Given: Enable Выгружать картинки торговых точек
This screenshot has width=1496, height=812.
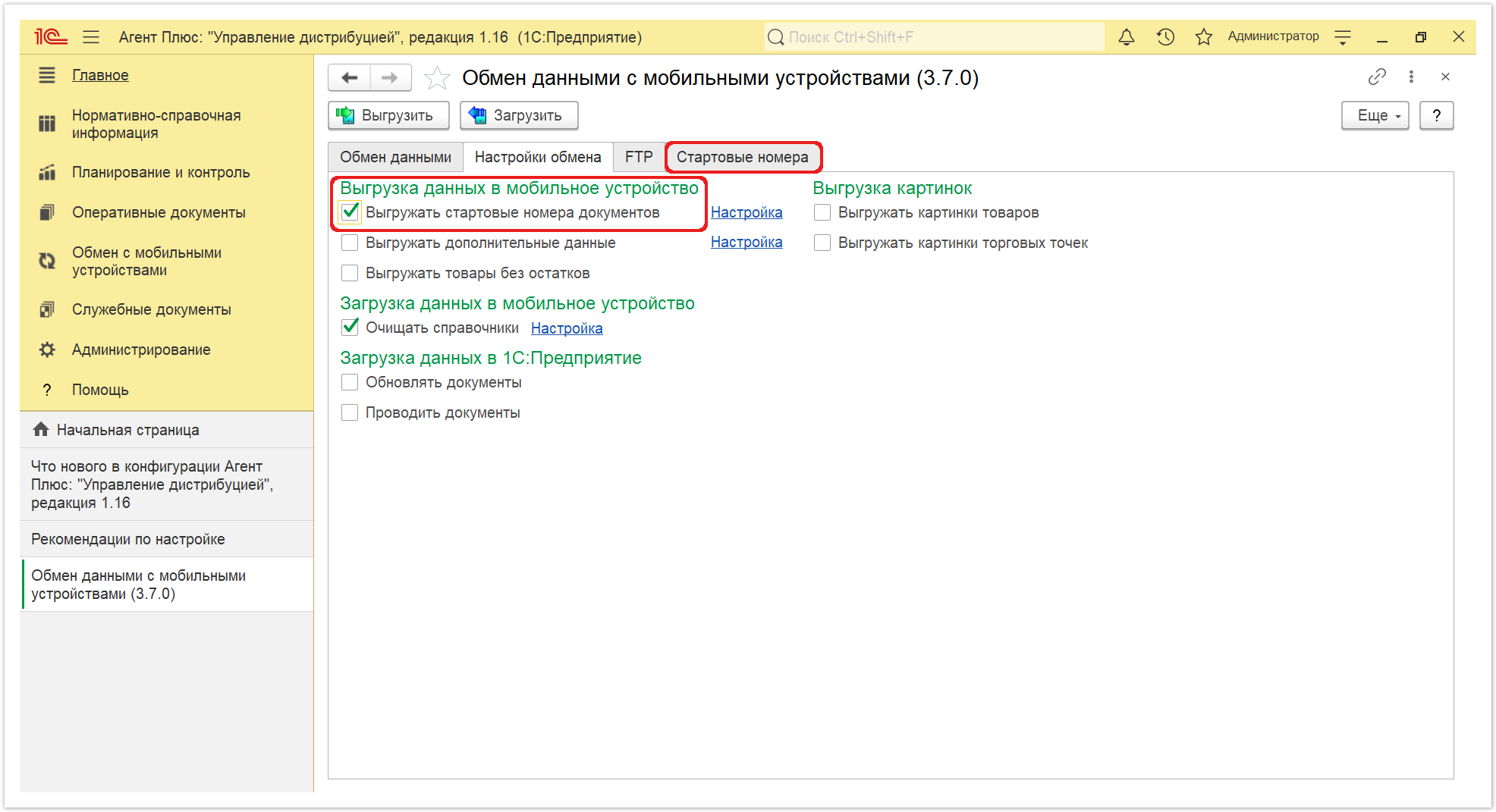Looking at the screenshot, I should pyautogui.click(x=822, y=243).
